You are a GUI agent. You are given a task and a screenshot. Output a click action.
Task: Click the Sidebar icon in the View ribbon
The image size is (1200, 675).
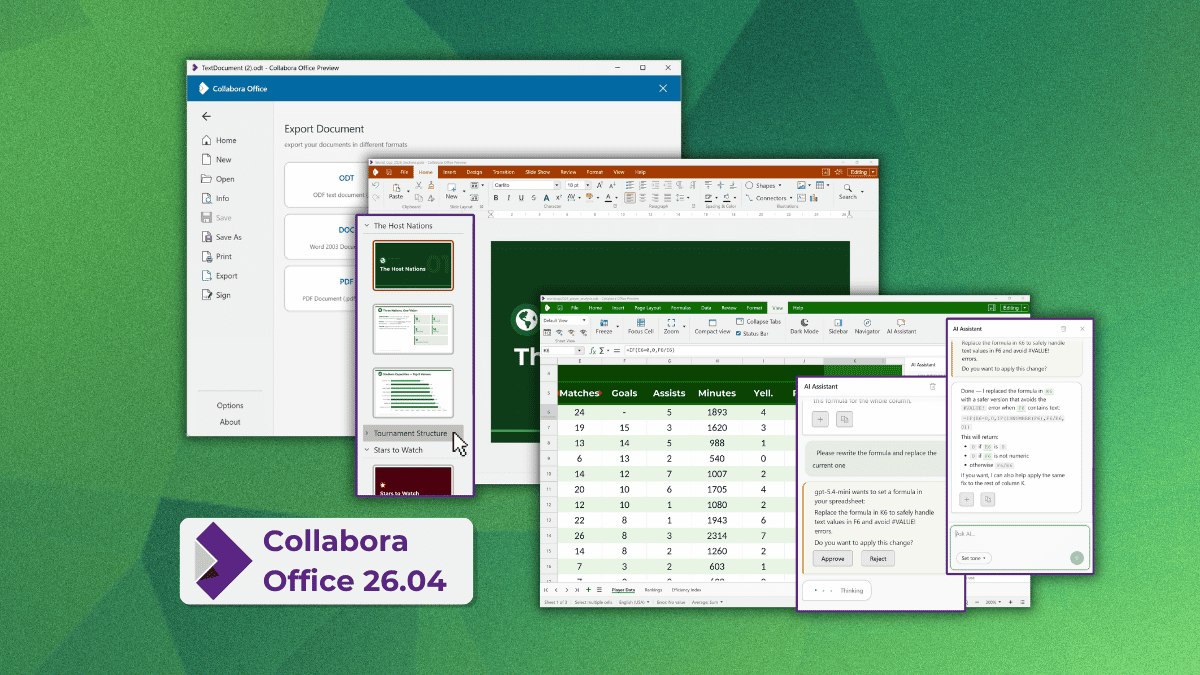pyautogui.click(x=838, y=324)
